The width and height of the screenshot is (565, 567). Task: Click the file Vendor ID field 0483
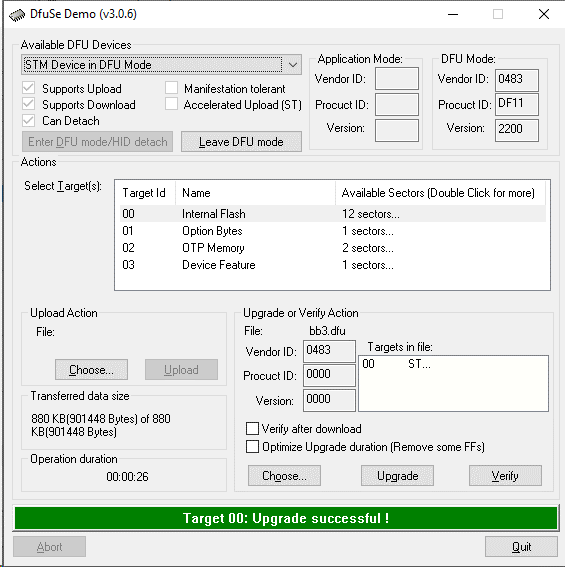(x=329, y=351)
